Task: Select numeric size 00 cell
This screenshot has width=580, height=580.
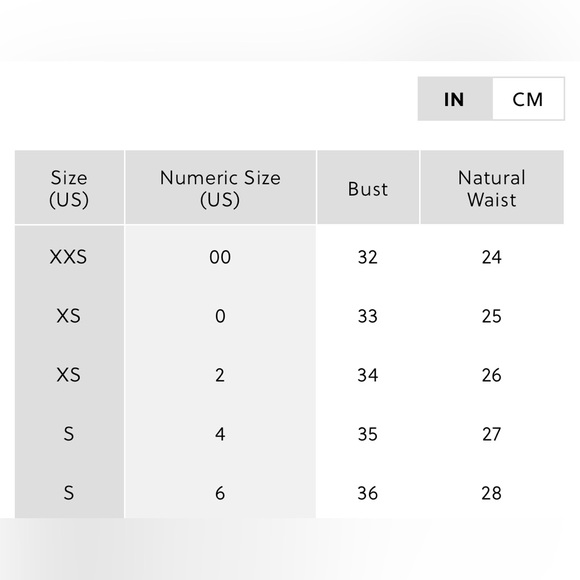Action: (220, 257)
